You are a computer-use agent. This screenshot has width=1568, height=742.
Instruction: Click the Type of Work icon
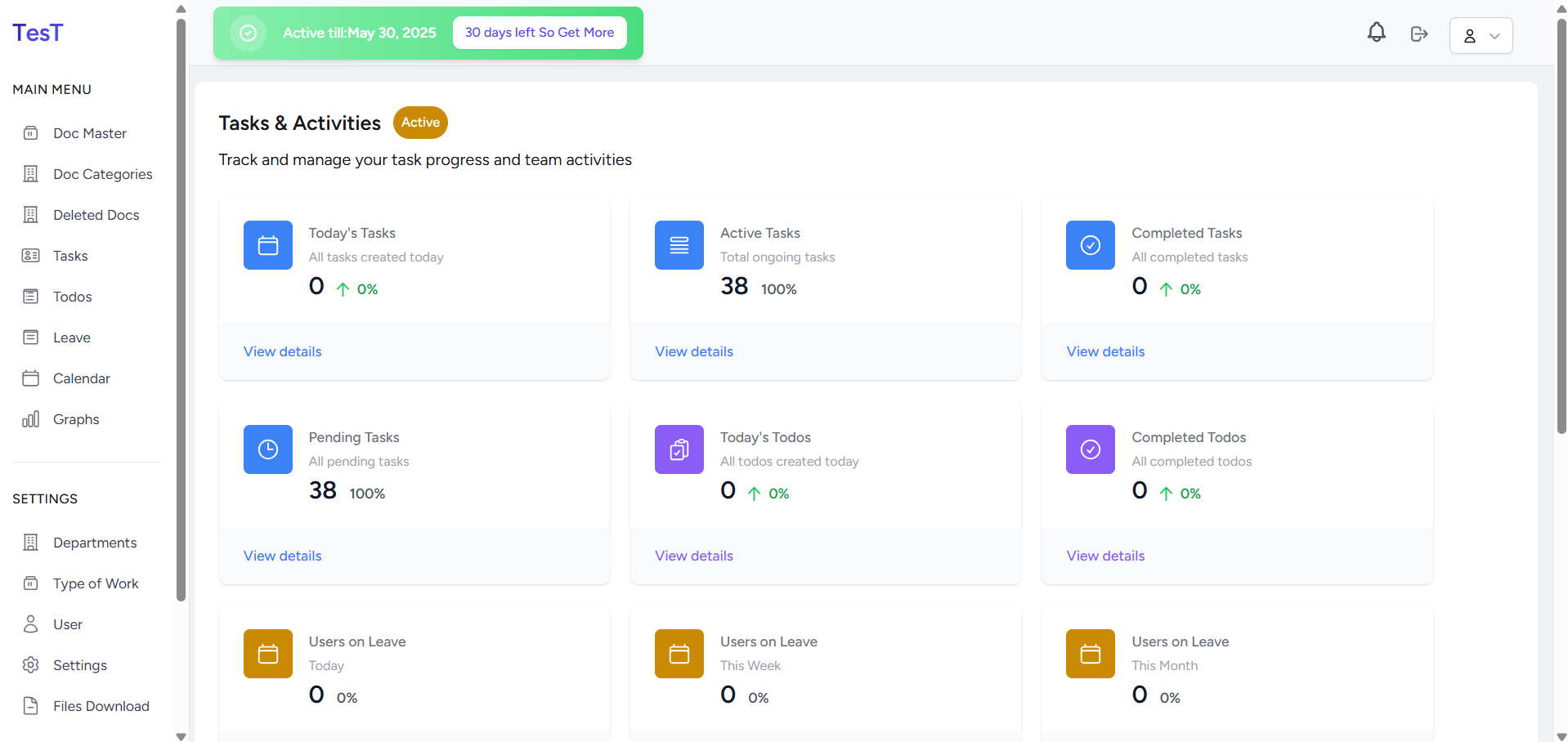tap(31, 583)
